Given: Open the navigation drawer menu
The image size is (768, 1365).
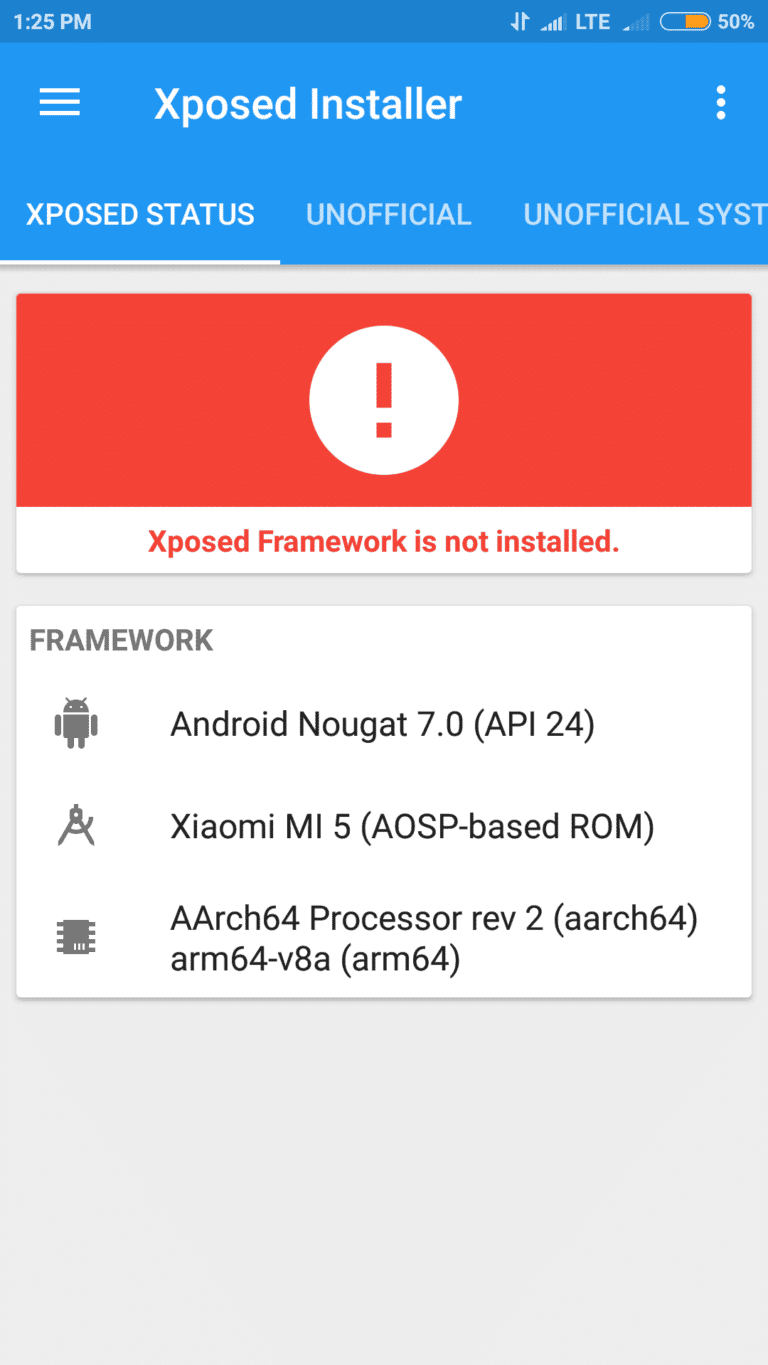Looking at the screenshot, I should (x=59, y=103).
